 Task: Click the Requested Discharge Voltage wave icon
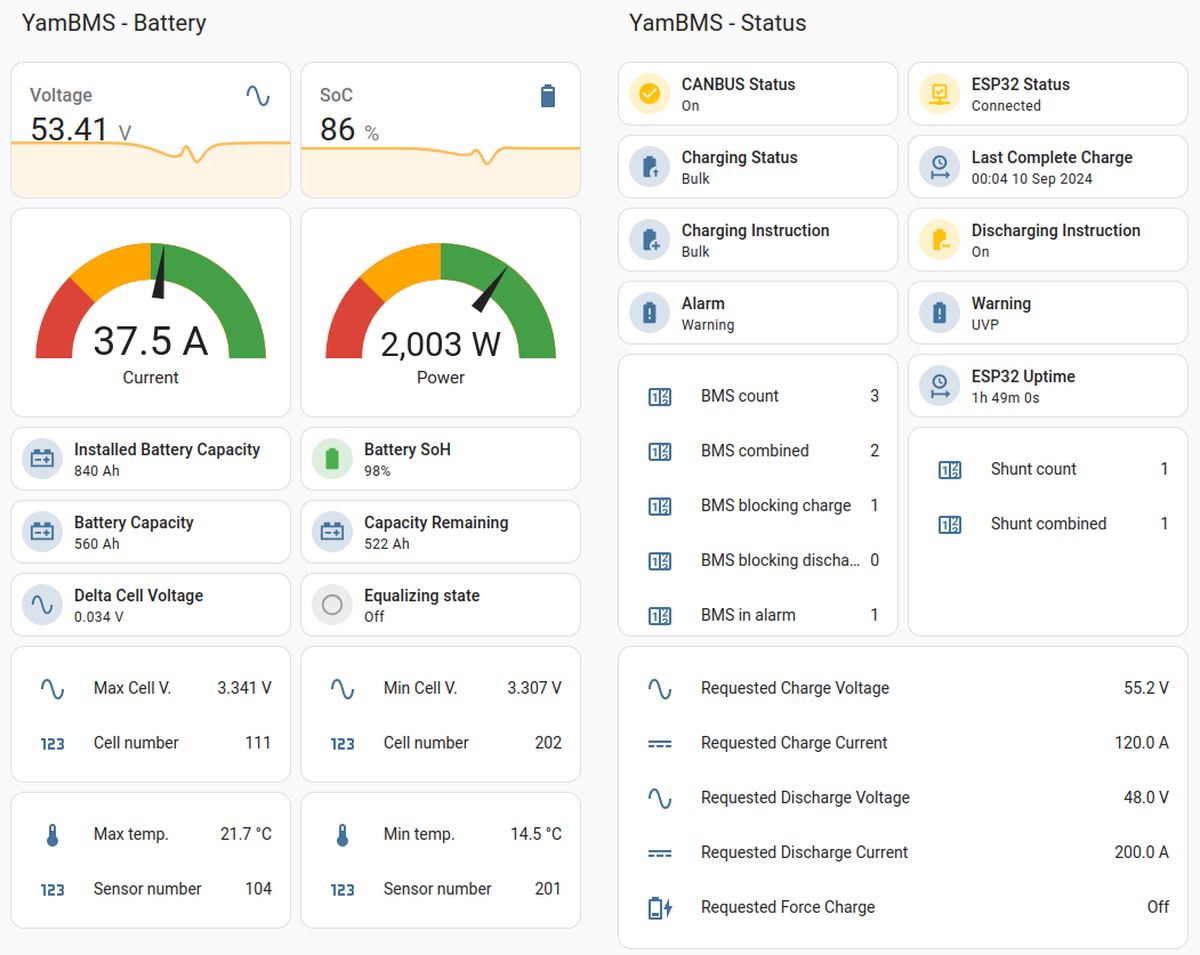[660, 798]
